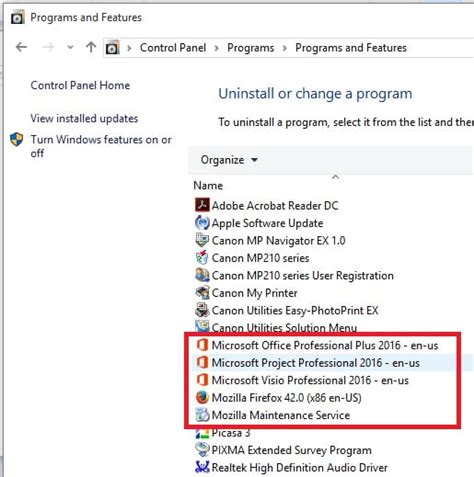
Task: Click Realtek High Definition Audio Driver icon
Action: (202, 467)
